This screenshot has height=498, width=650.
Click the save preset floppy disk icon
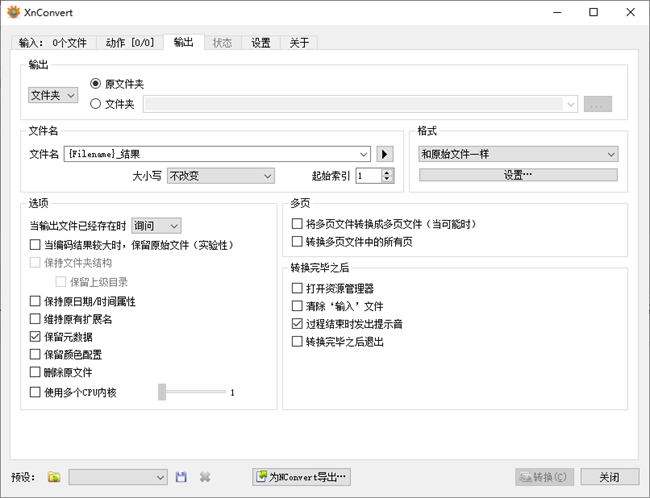click(181, 477)
